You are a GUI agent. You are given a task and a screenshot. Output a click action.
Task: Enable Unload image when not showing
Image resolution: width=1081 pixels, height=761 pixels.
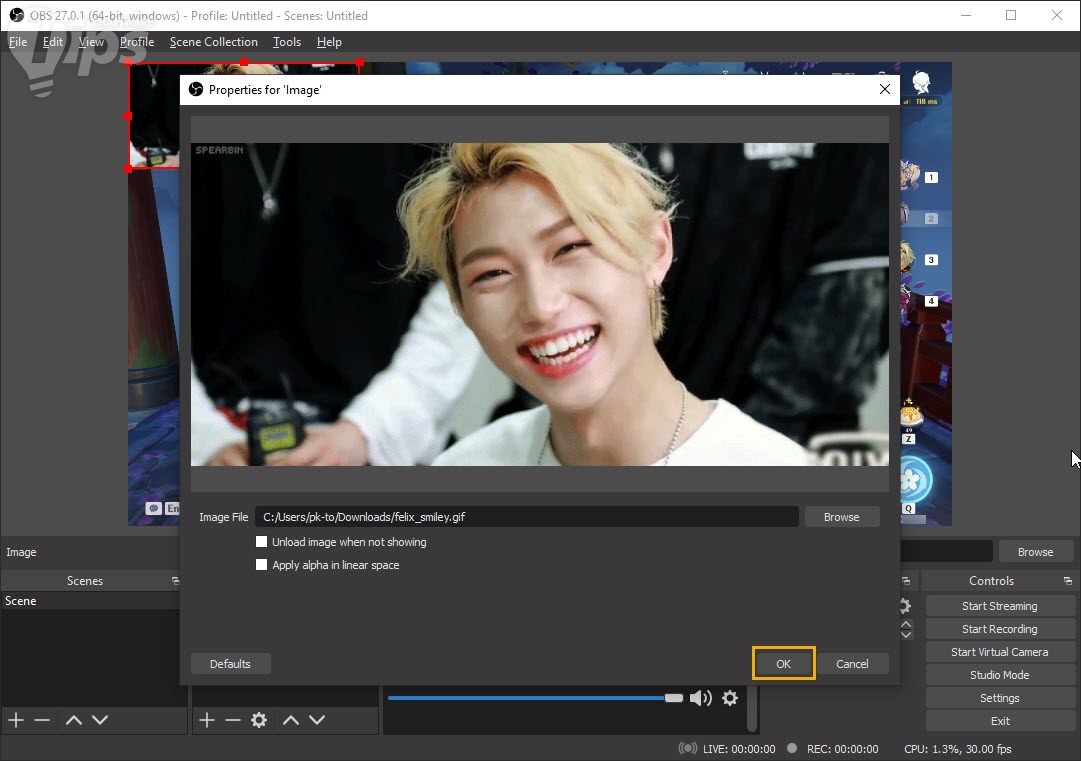tap(262, 542)
